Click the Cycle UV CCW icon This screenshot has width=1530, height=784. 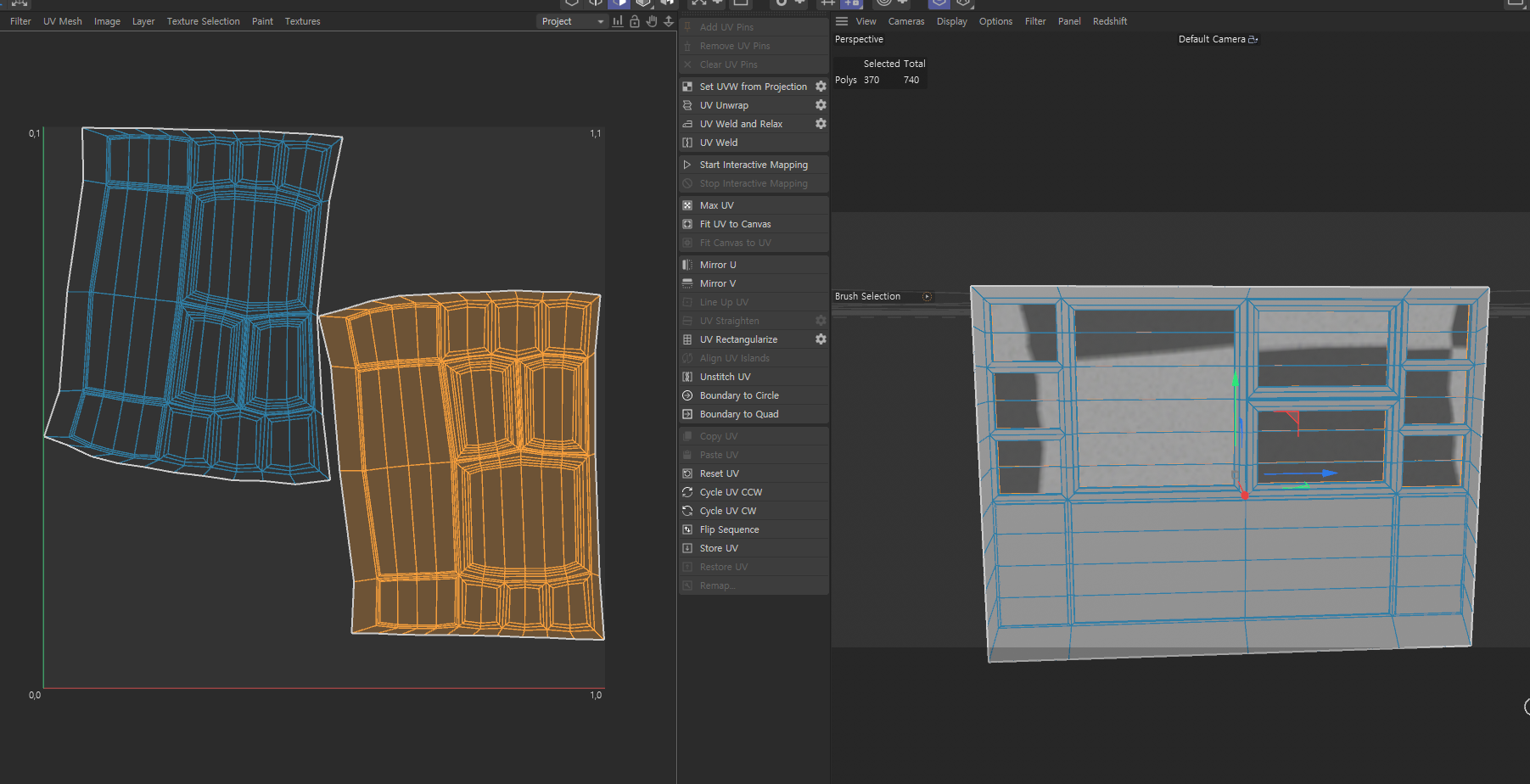pyautogui.click(x=687, y=492)
